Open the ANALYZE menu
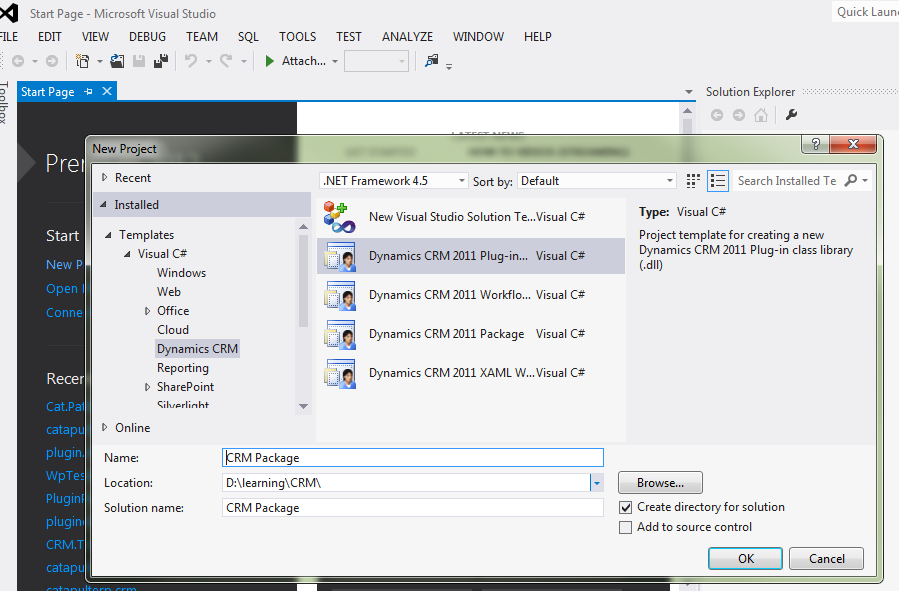Image resolution: width=899 pixels, height=591 pixels. (x=408, y=37)
